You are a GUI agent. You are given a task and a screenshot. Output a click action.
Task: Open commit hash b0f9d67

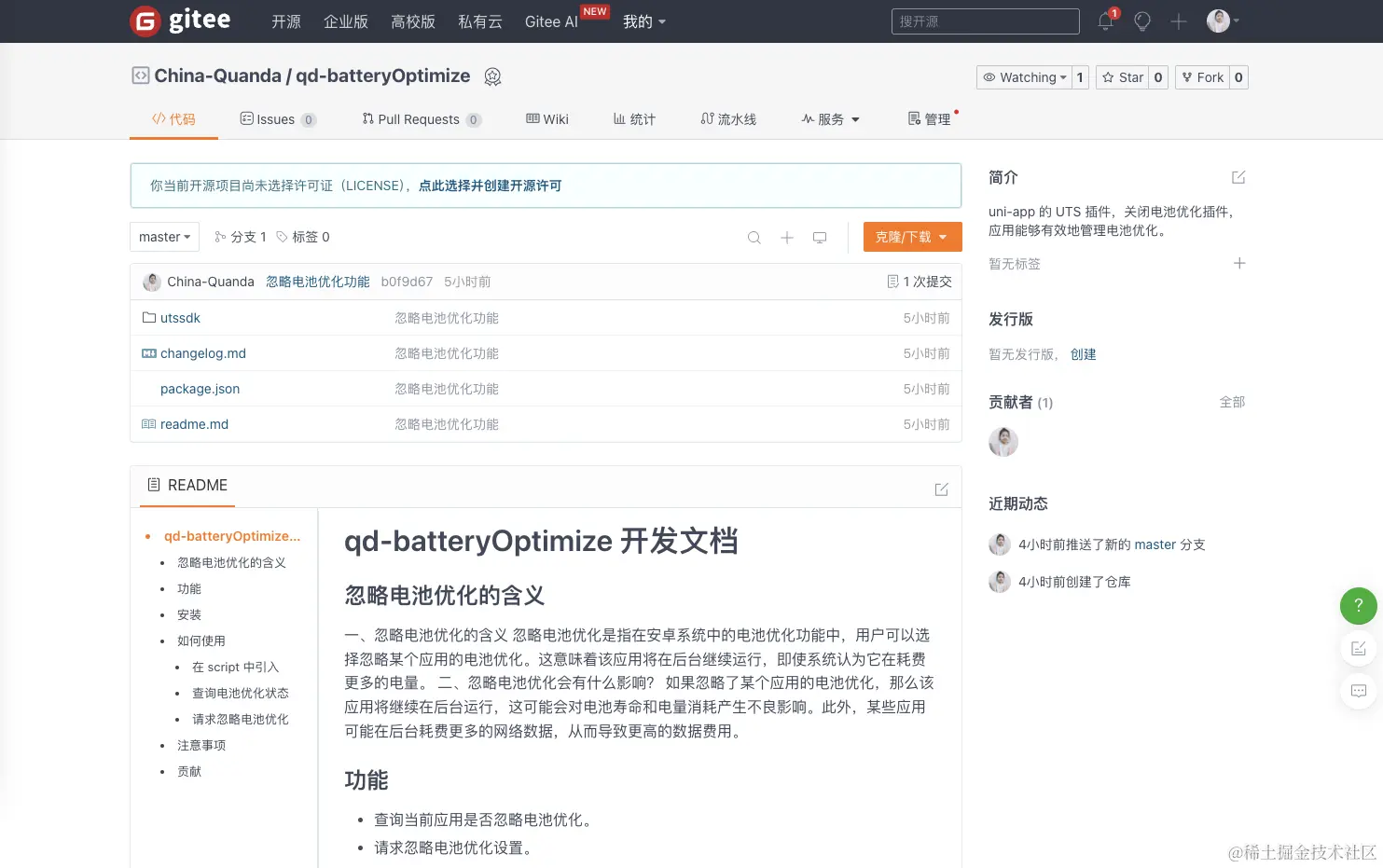pyautogui.click(x=407, y=282)
